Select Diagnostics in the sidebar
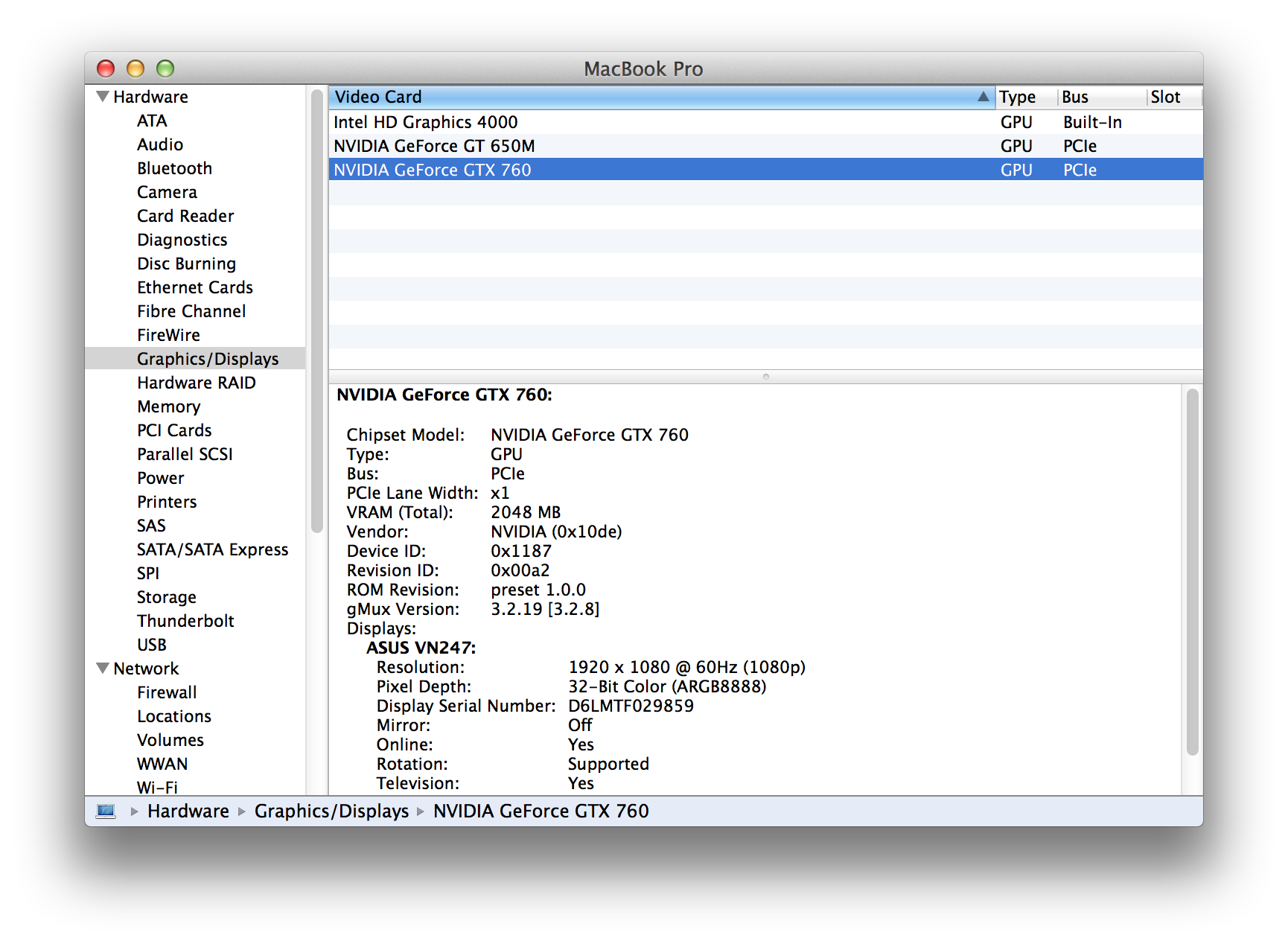 (182, 240)
